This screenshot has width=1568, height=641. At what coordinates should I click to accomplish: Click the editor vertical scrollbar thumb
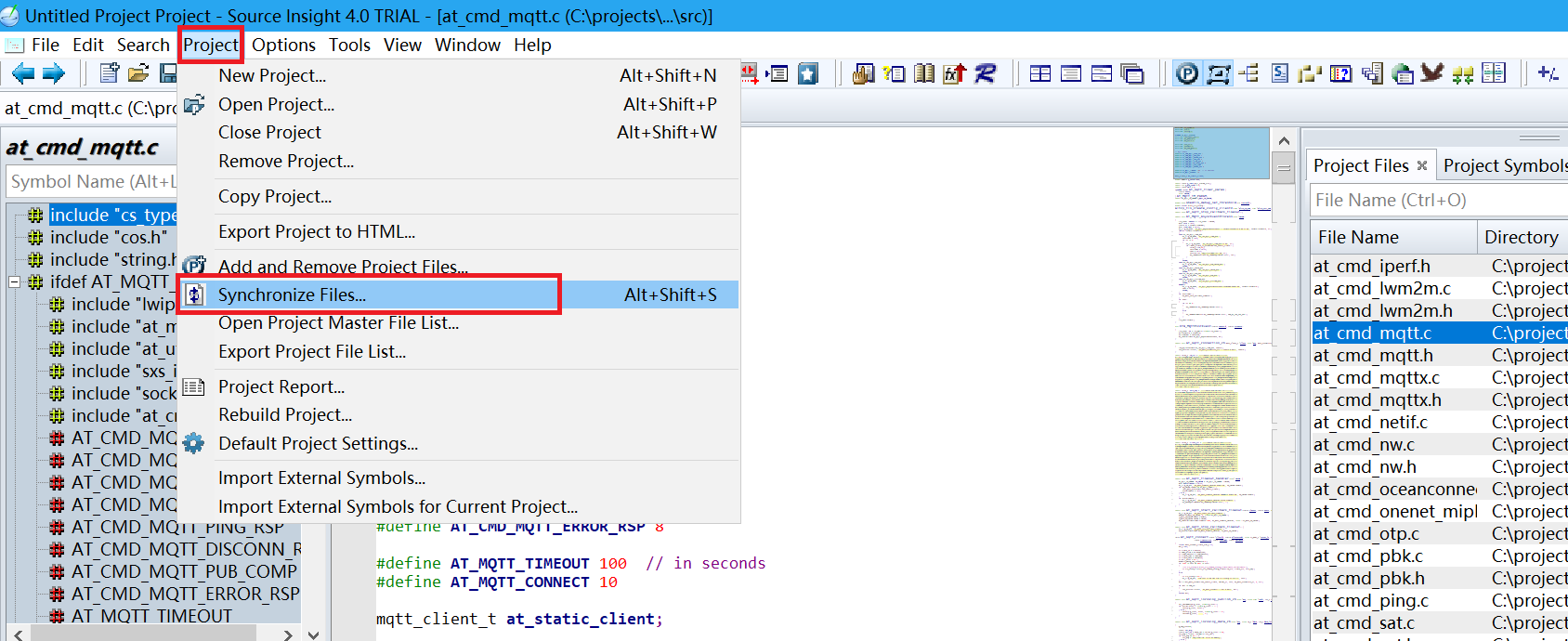point(1284,170)
